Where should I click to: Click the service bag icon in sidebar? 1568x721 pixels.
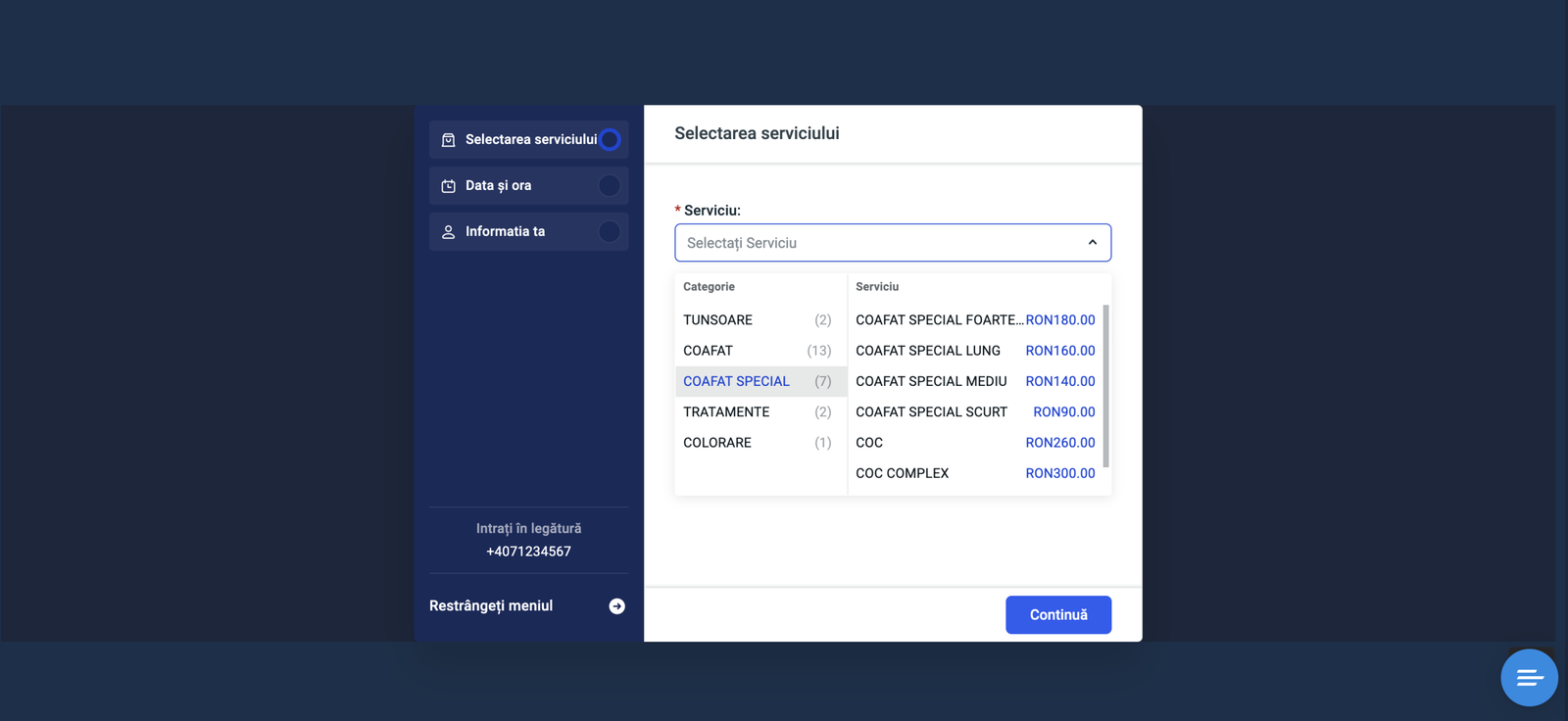[448, 140]
